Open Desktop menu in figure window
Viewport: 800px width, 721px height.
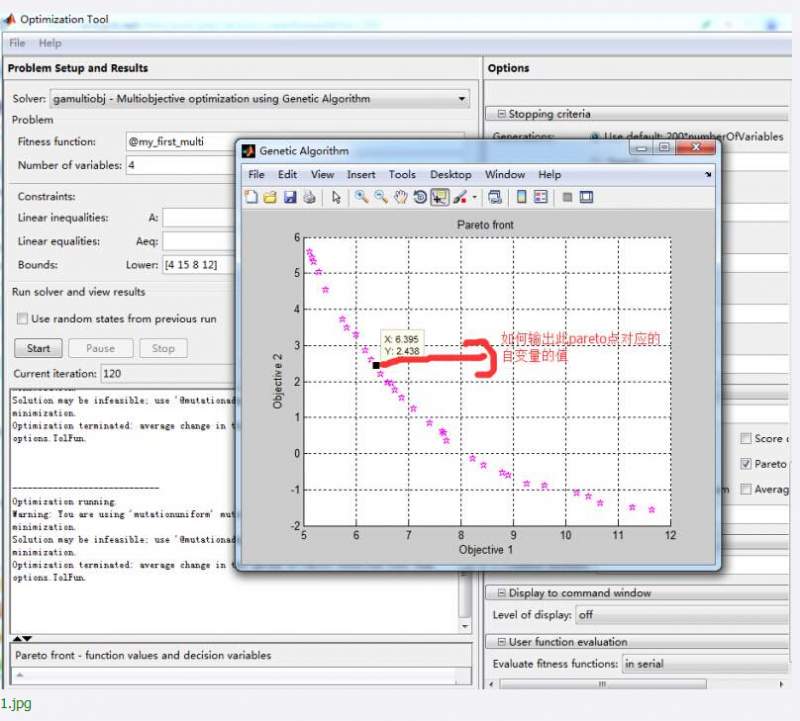coord(451,175)
